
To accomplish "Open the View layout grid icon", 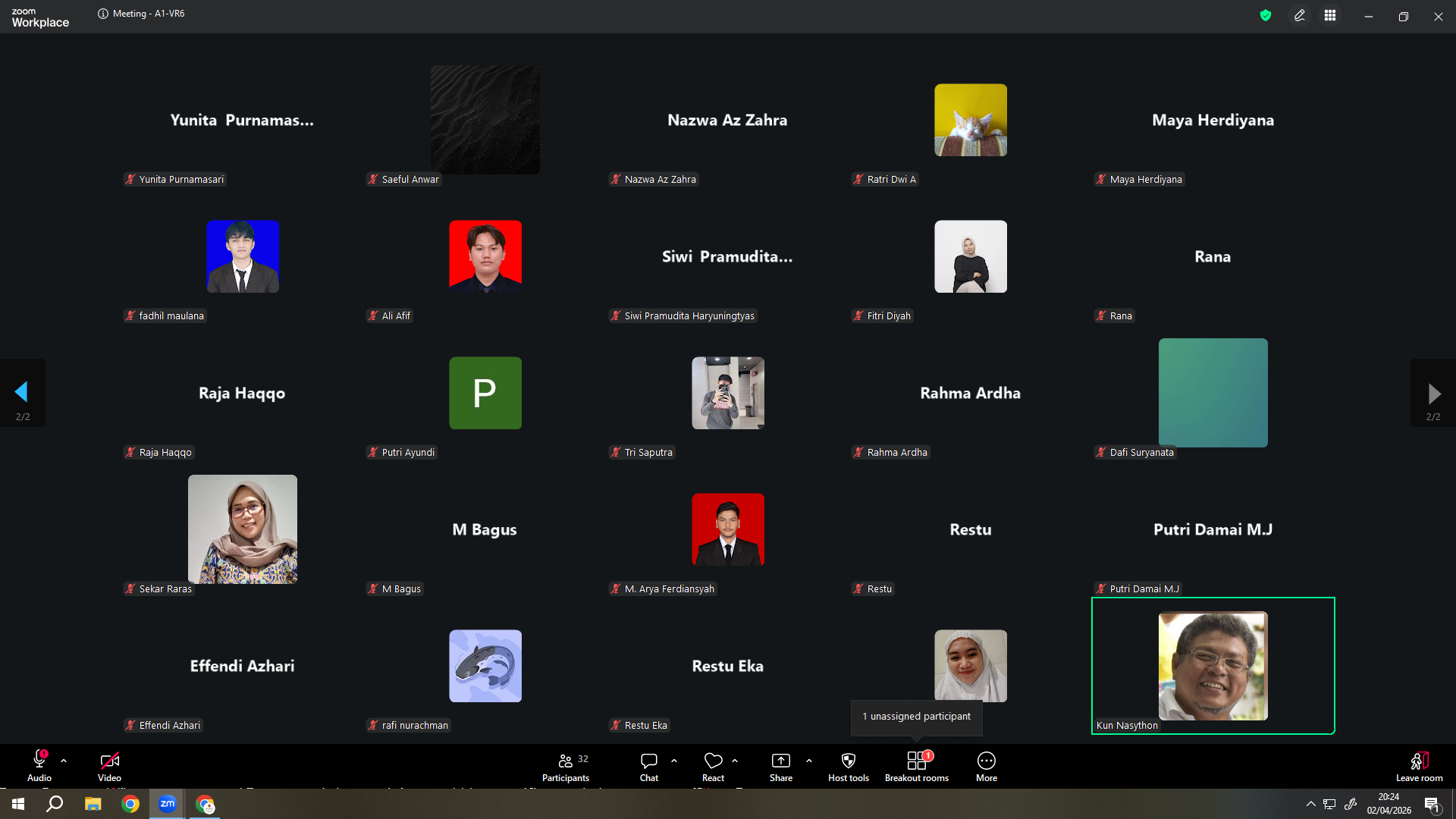I will tap(1330, 15).
